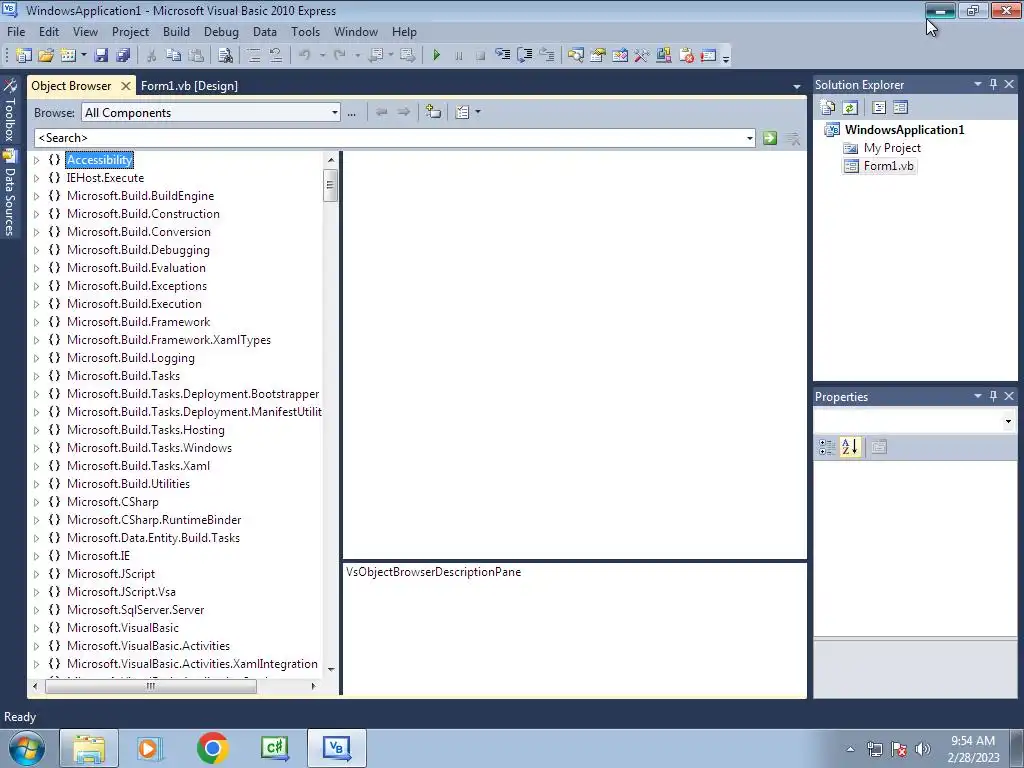
Task: Expand the Microsoft.JScript node arrow
Action: tap(37, 574)
